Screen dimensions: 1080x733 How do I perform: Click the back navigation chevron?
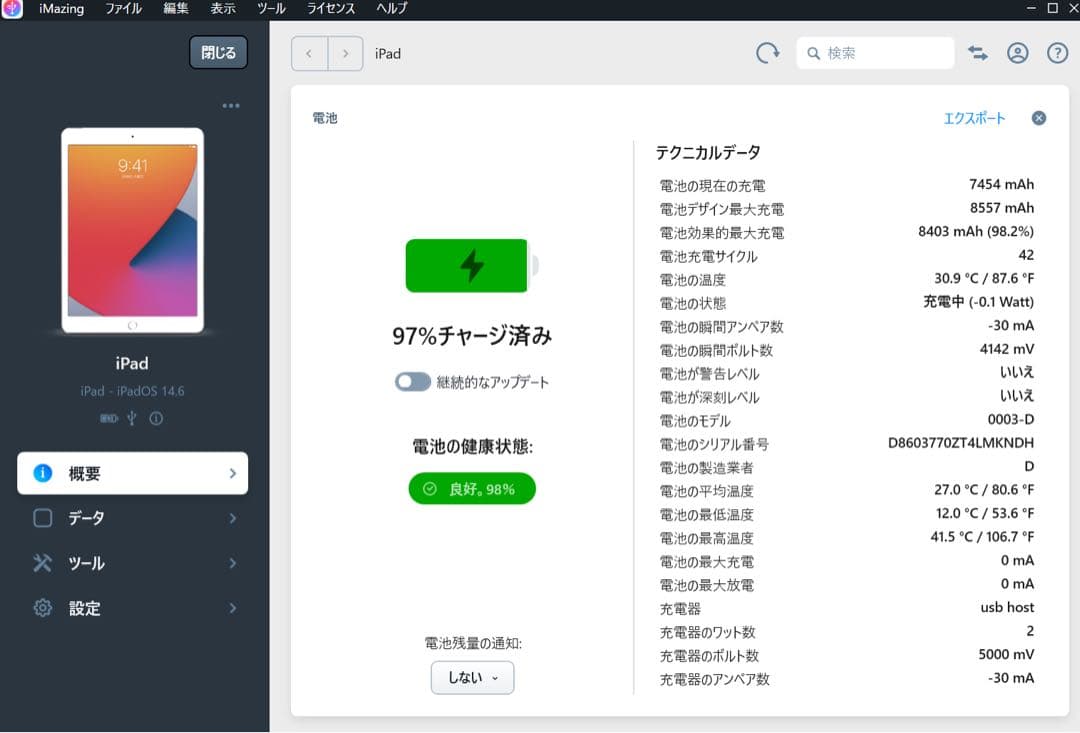(309, 52)
